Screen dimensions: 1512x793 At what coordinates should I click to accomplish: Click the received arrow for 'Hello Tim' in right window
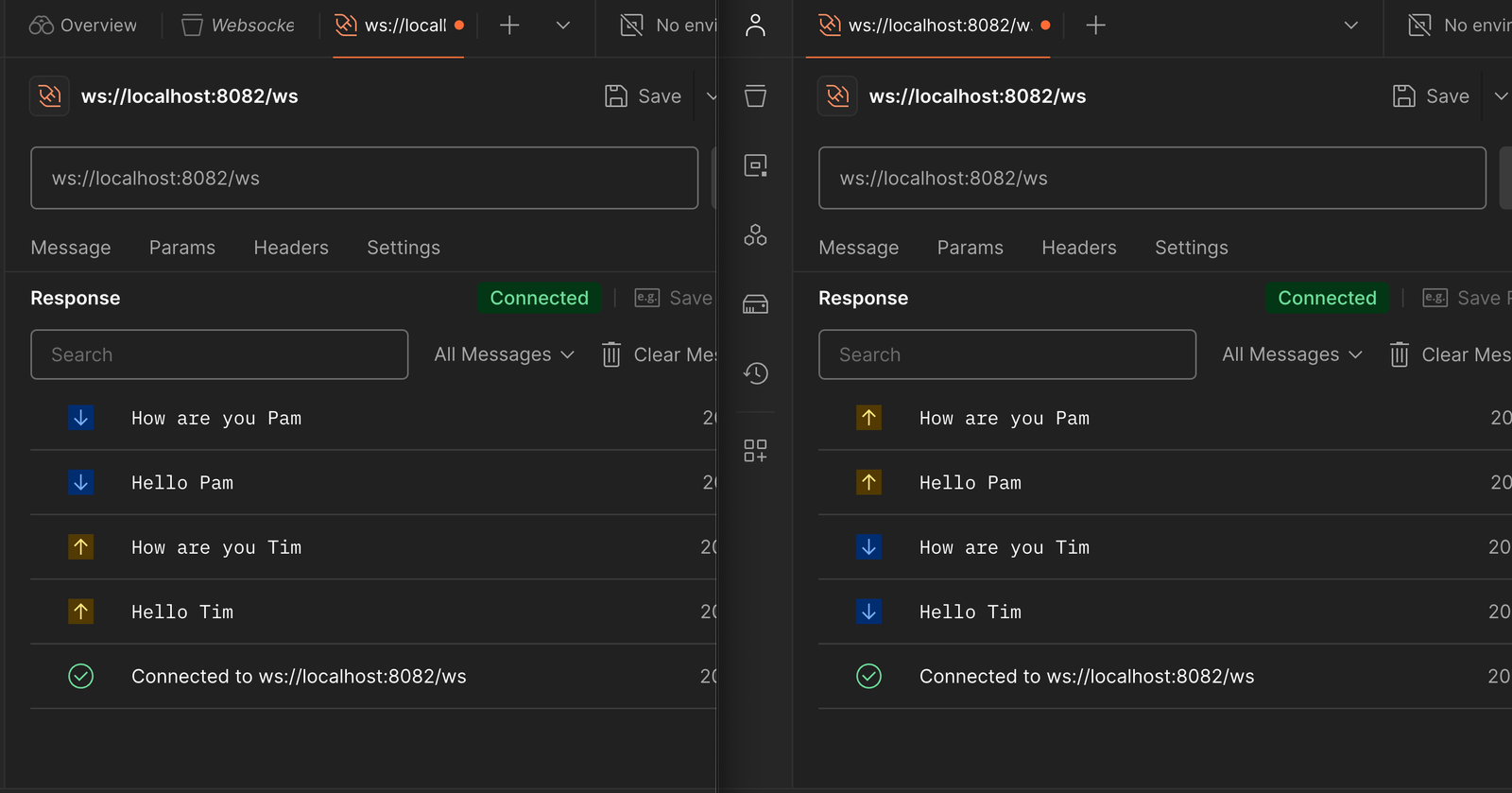(x=869, y=612)
